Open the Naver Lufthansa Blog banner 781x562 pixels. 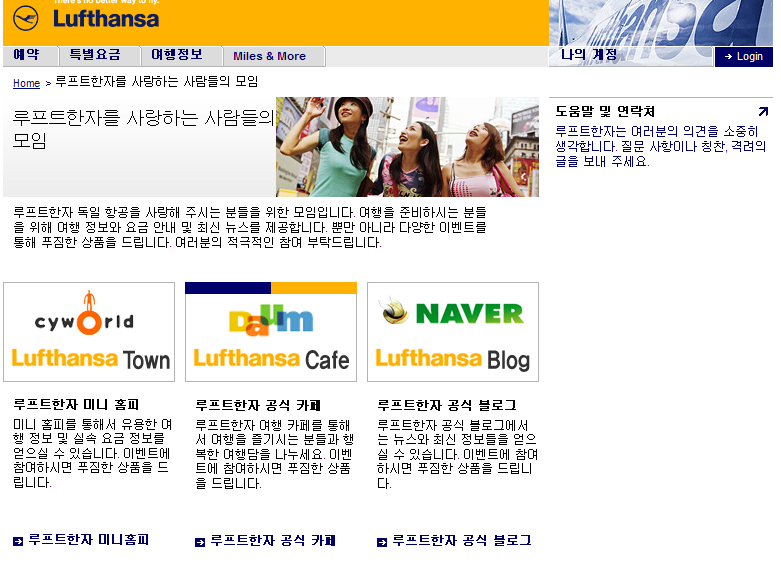click(x=453, y=332)
